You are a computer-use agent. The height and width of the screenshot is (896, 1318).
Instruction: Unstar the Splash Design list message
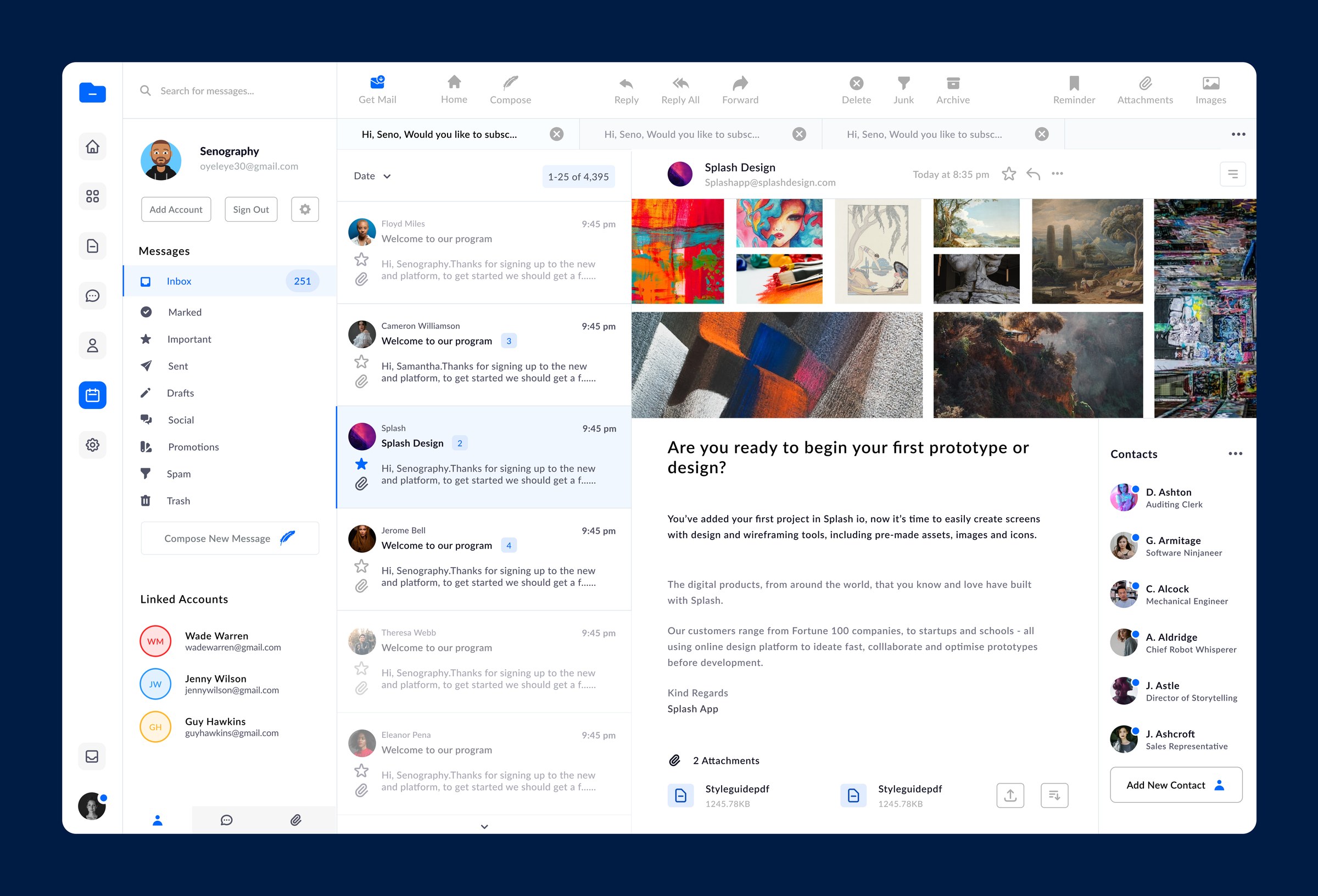361,464
